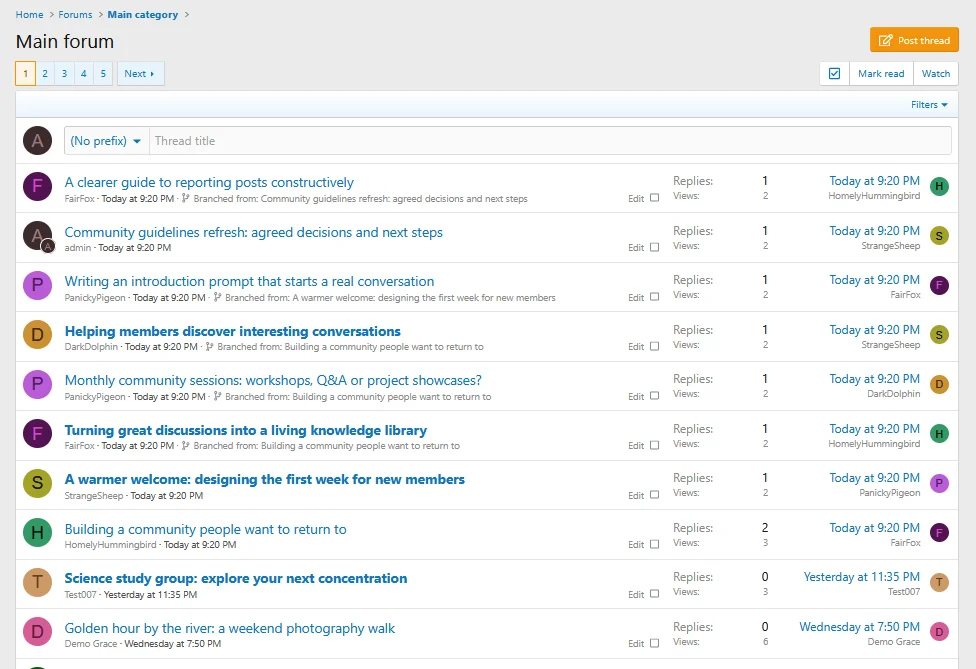Click admin avatar on Community guidelines thread
This screenshot has width=976, height=669.
pyautogui.click(x=37, y=236)
